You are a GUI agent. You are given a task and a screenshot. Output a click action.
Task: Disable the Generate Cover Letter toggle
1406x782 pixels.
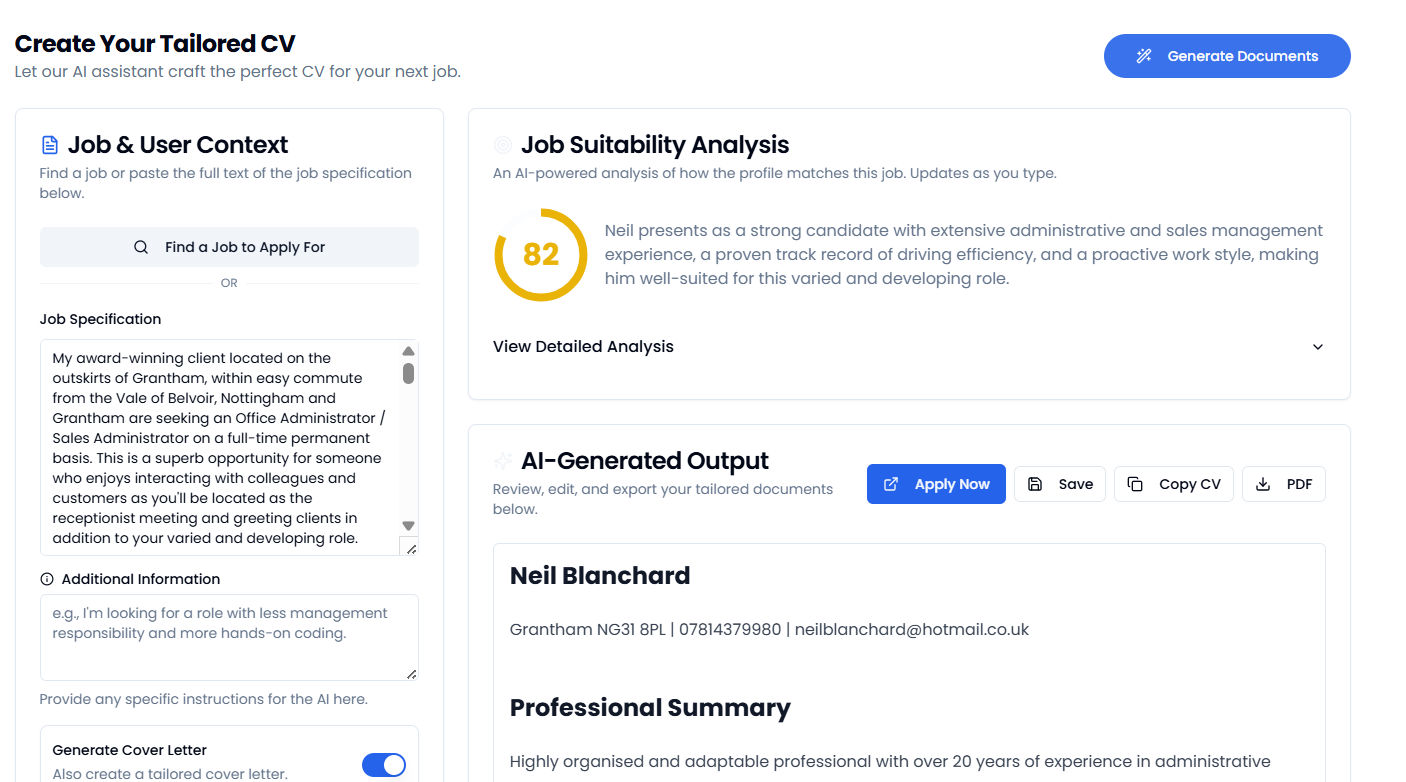point(384,764)
